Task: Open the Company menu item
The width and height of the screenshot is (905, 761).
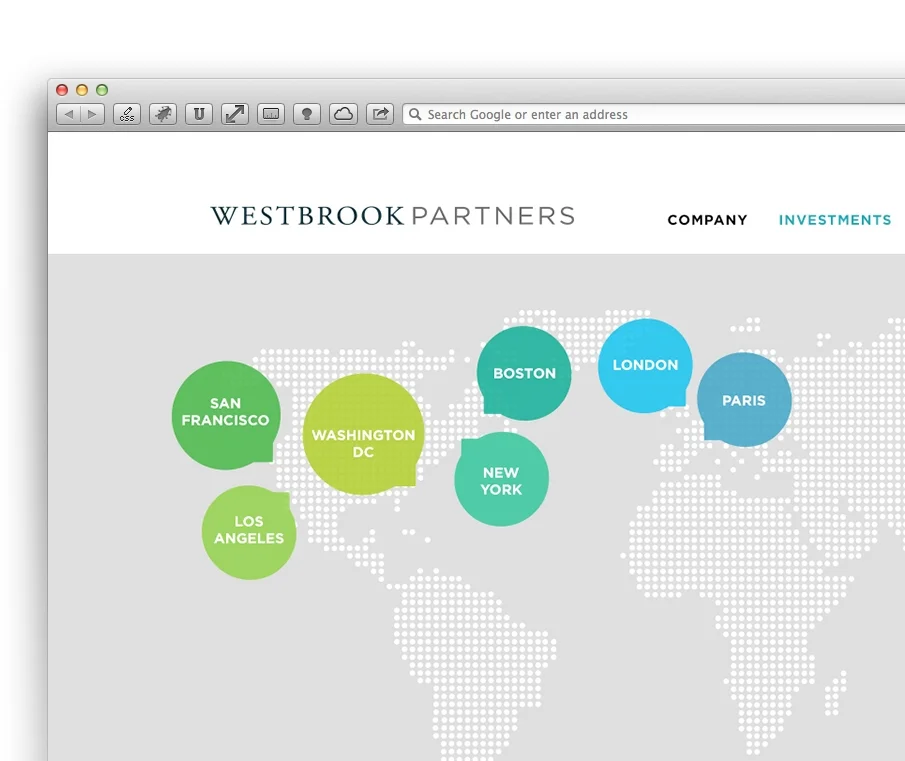Action: pos(707,220)
